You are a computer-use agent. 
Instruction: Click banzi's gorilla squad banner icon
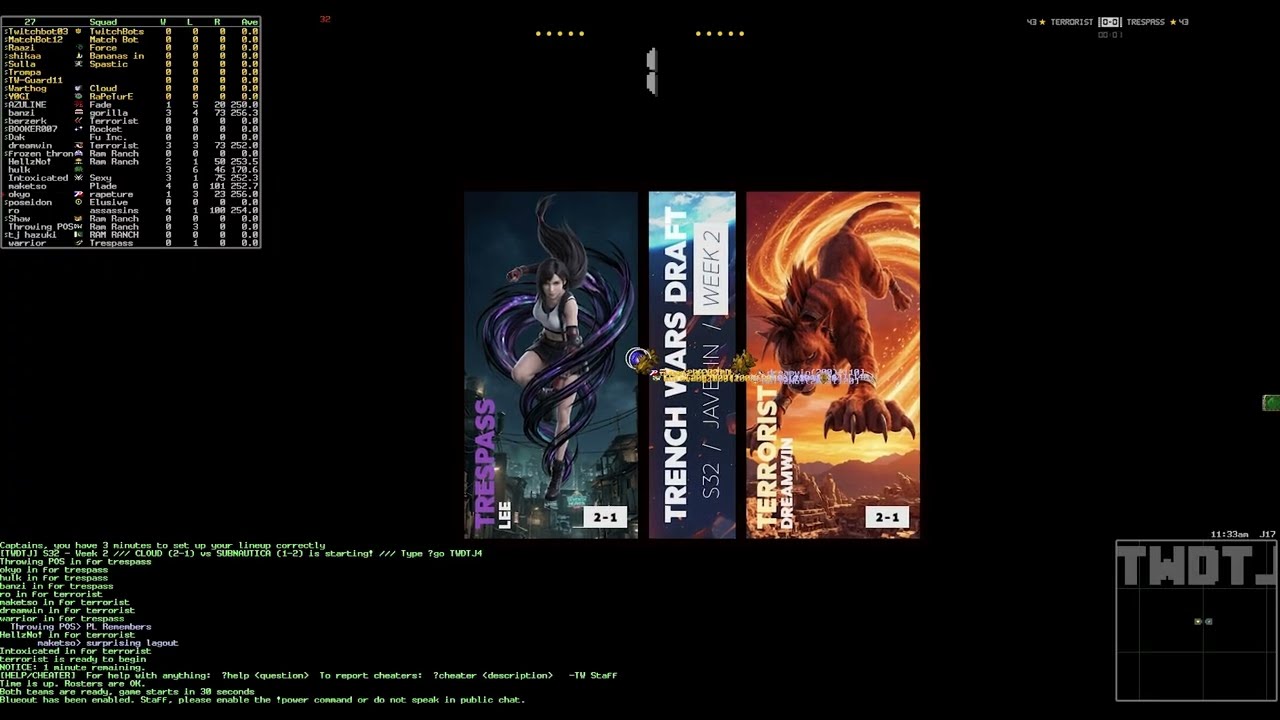point(78,113)
